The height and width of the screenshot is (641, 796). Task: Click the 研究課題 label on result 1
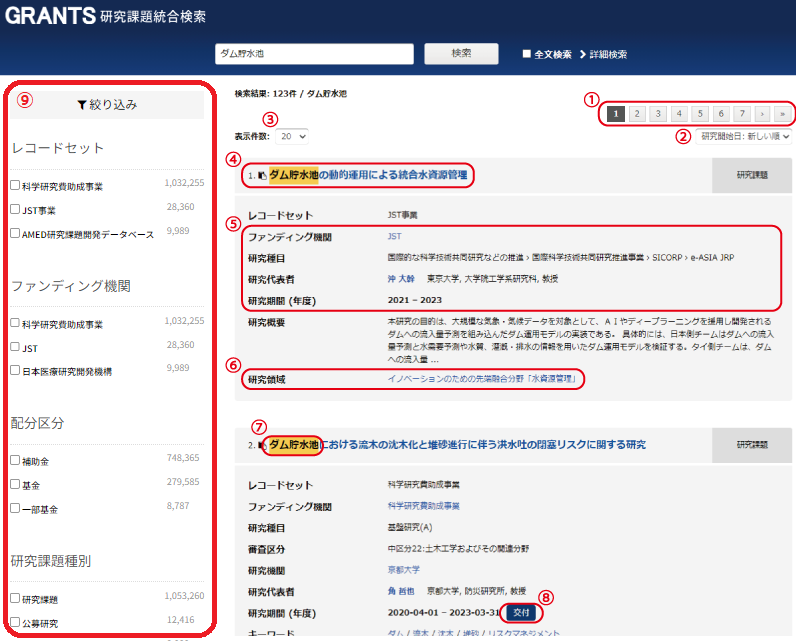click(752, 175)
